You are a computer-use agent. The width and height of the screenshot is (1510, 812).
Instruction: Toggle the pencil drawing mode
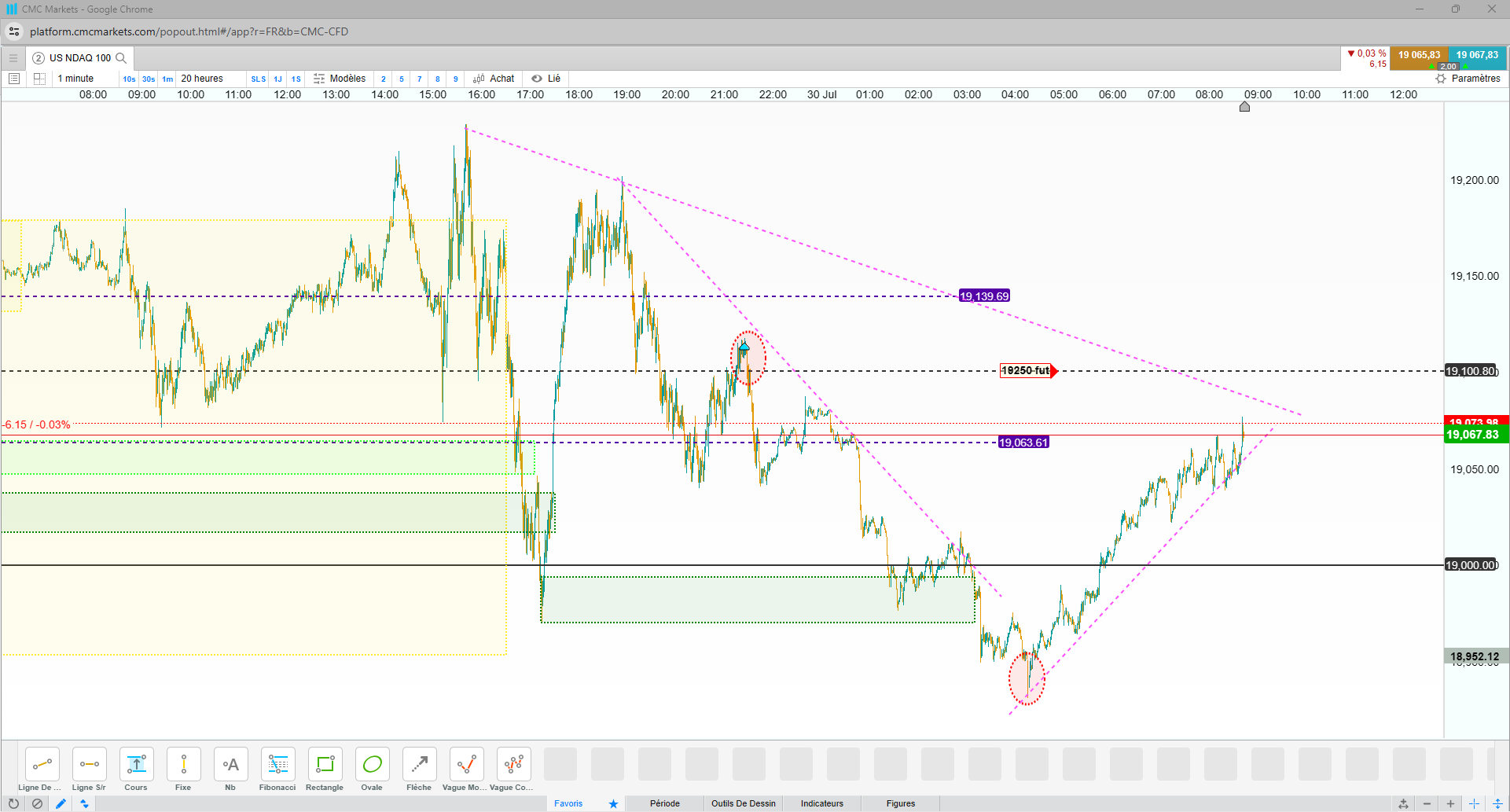click(x=61, y=803)
